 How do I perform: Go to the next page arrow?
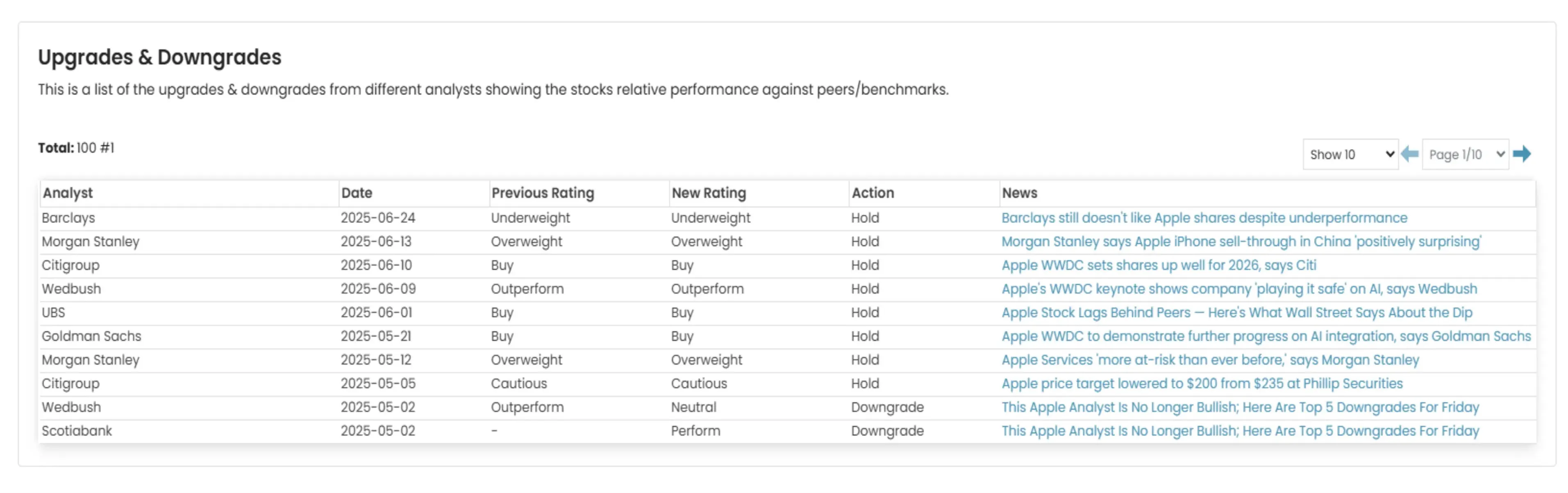pyautogui.click(x=1521, y=154)
